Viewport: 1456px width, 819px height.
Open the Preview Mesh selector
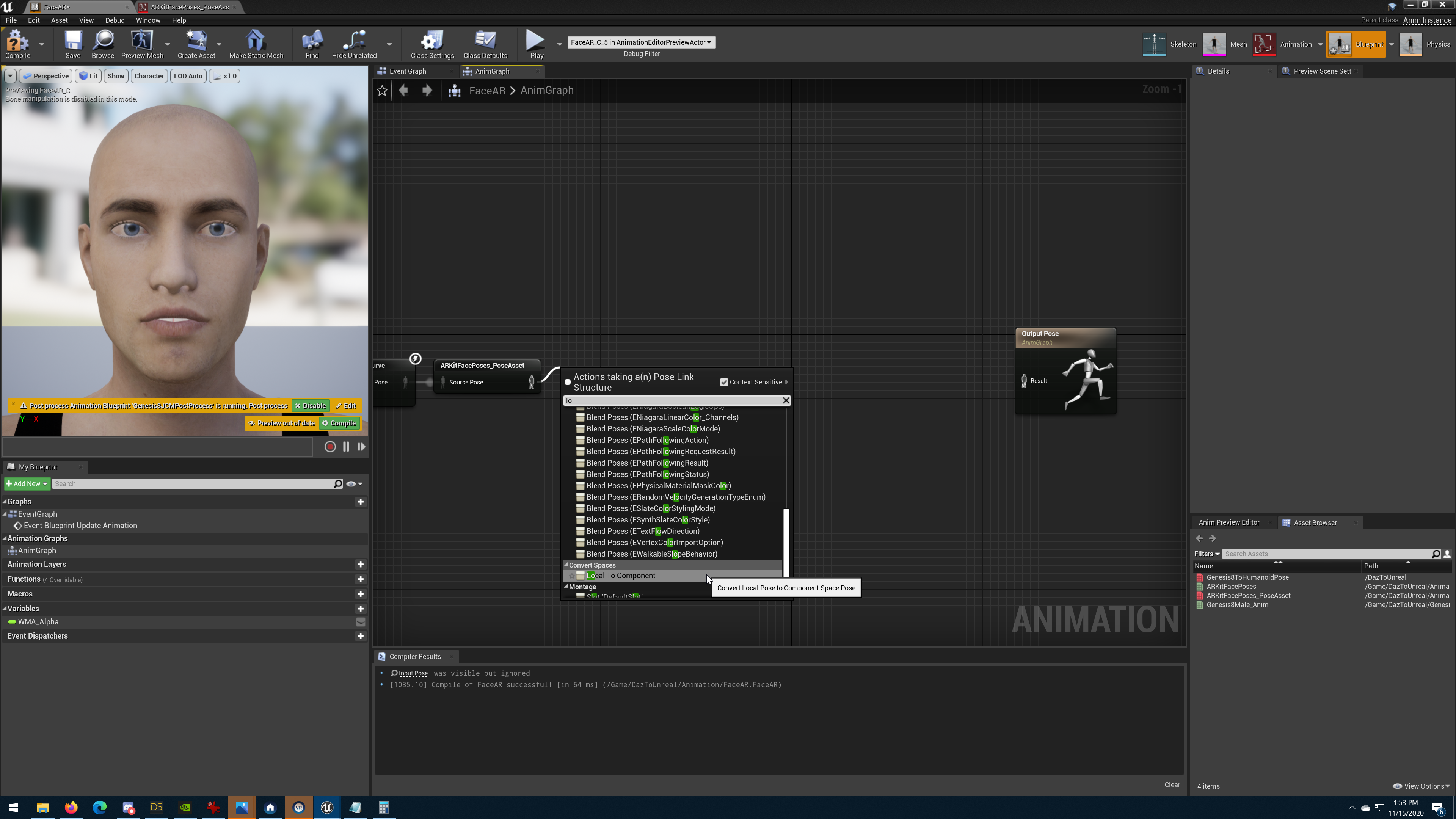142,44
